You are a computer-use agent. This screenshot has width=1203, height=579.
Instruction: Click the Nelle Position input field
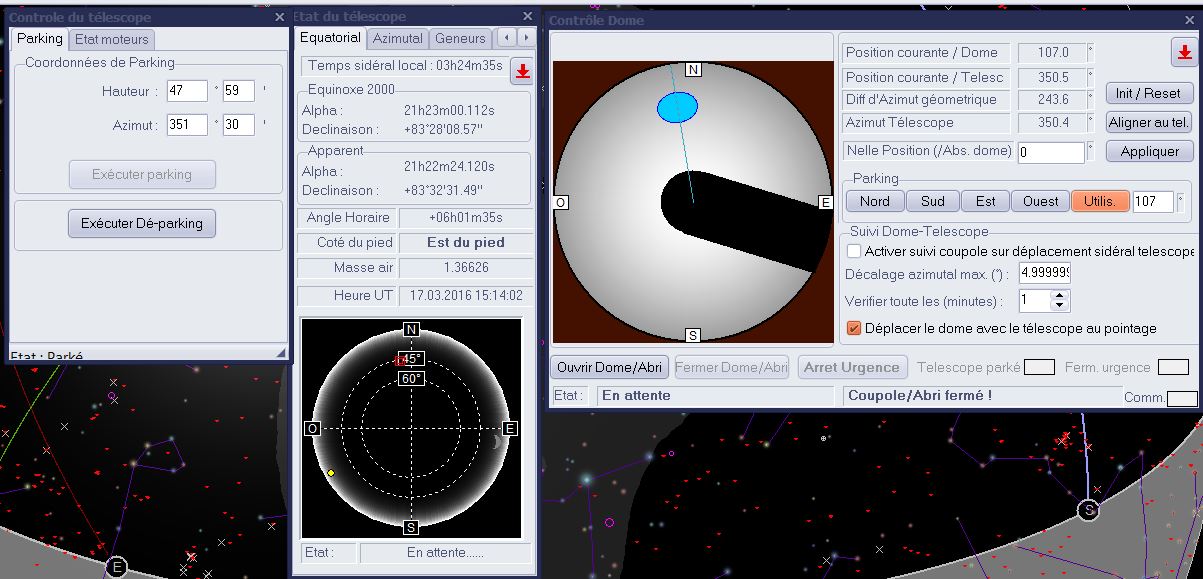(x=1051, y=152)
